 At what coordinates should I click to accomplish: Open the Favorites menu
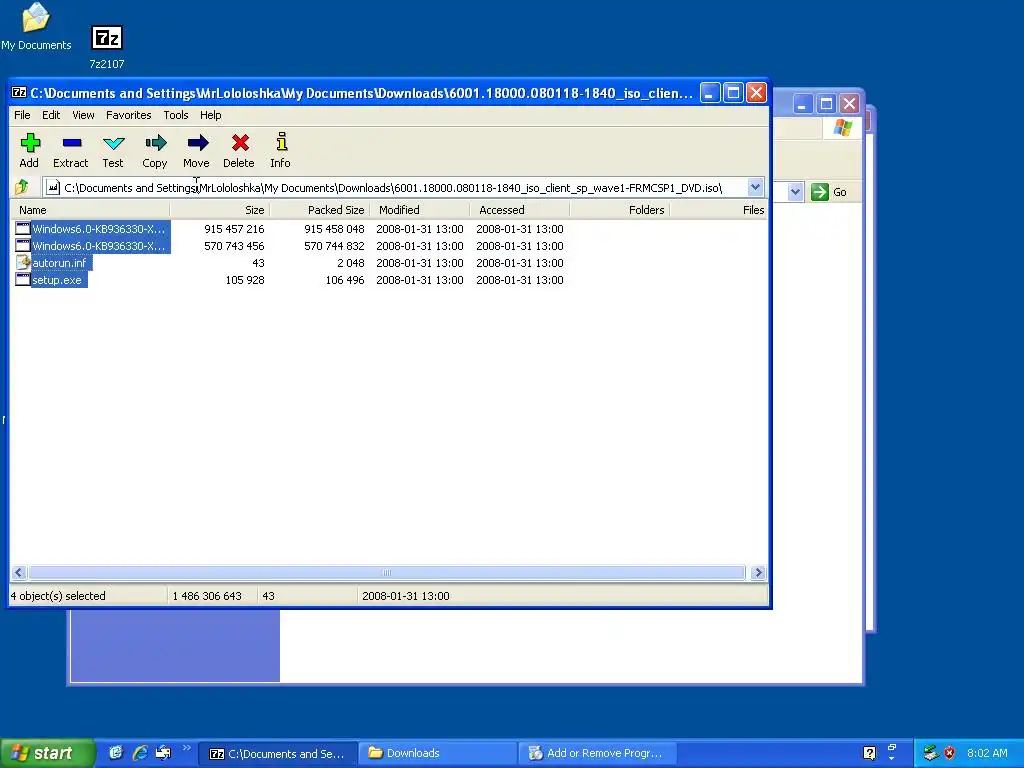point(129,115)
